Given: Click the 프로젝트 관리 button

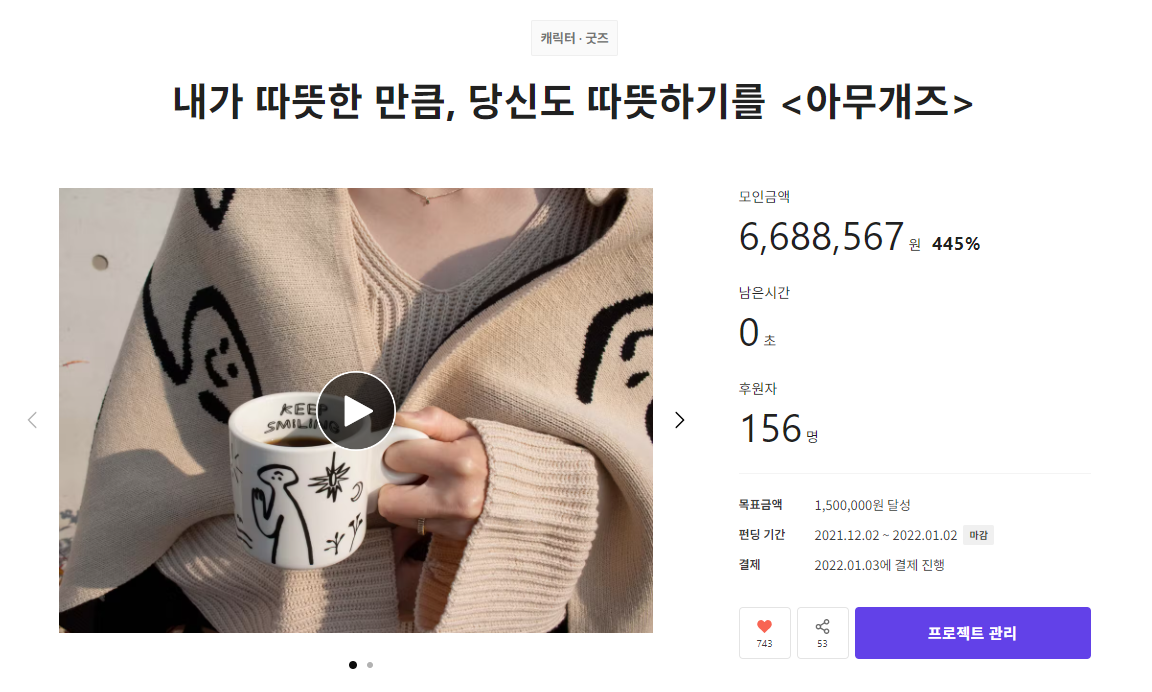Looking at the screenshot, I should point(972,632).
